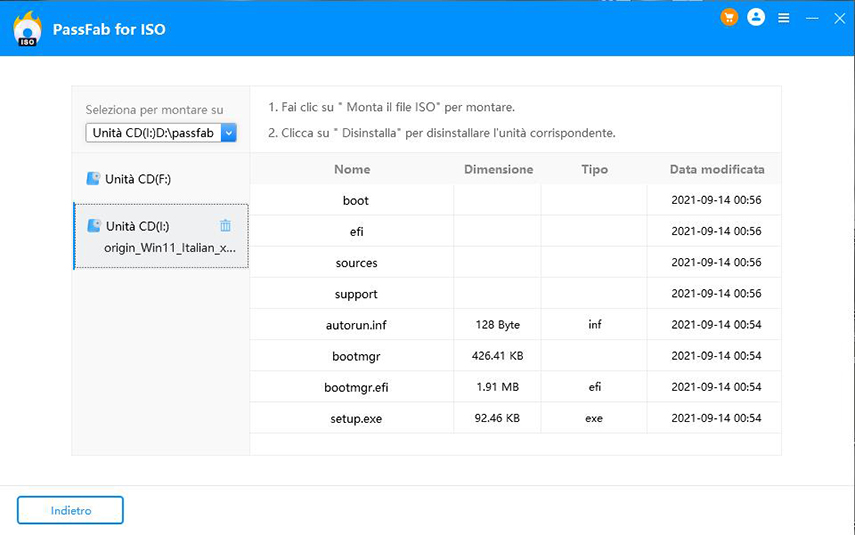The width and height of the screenshot is (855, 535).
Task: Minimize the PassFab for ISO window
Action: click(x=811, y=18)
